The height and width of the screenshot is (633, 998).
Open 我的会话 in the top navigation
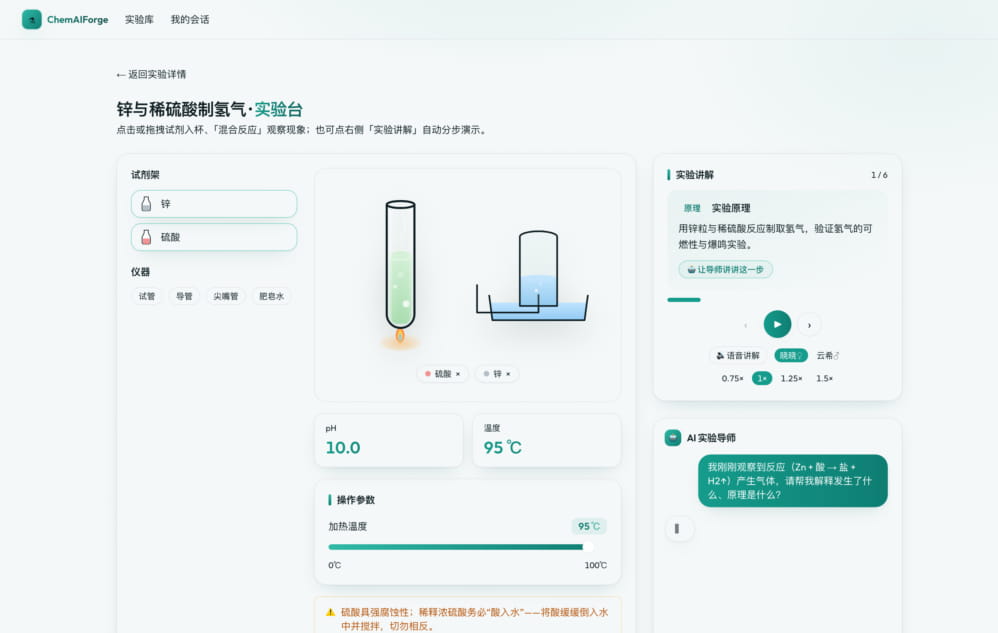[190, 20]
